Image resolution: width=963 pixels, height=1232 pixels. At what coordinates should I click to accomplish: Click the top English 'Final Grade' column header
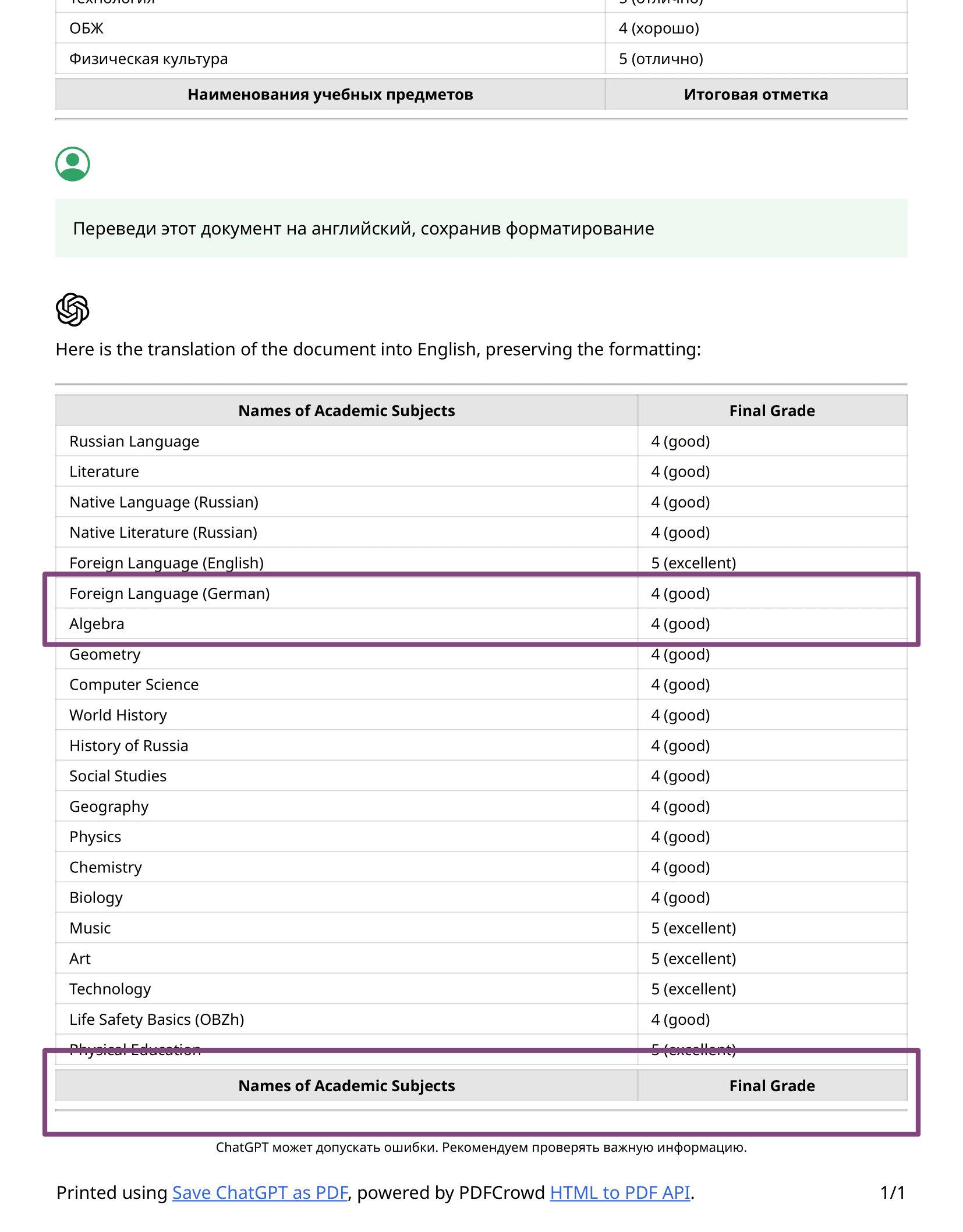[x=771, y=411]
